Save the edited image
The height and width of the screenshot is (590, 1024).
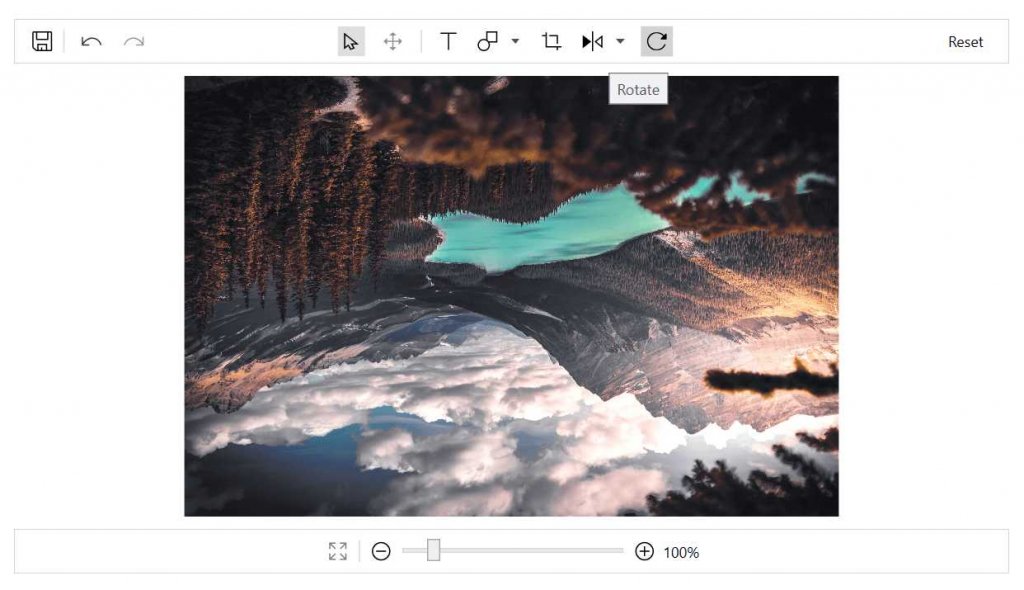[x=40, y=41]
